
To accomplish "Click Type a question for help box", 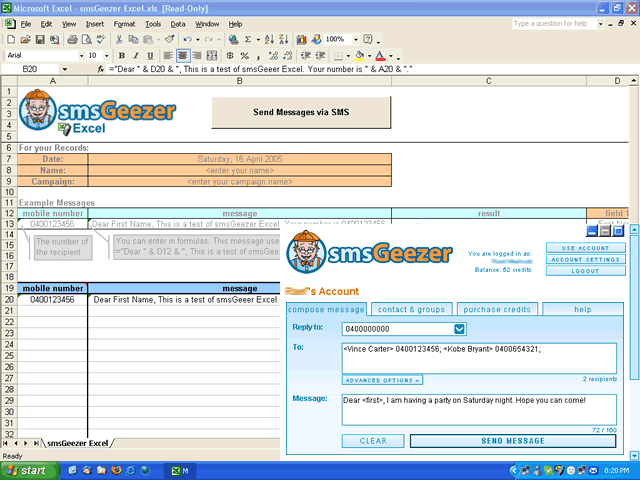I will click(x=554, y=24).
